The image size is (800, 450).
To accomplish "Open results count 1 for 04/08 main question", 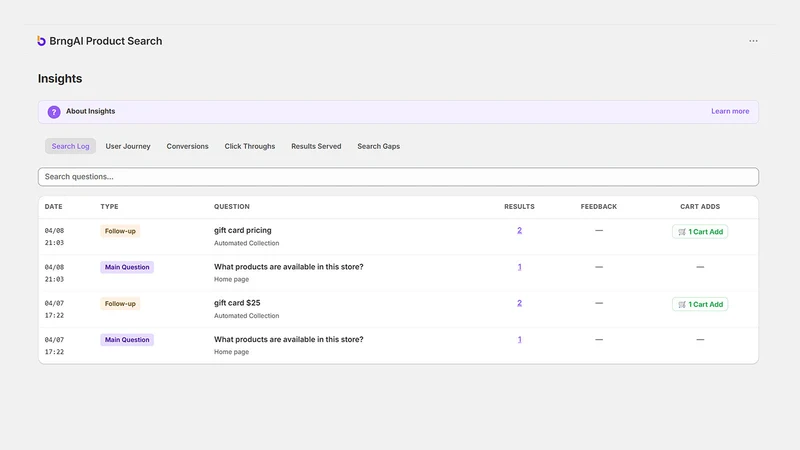I will coord(519,267).
